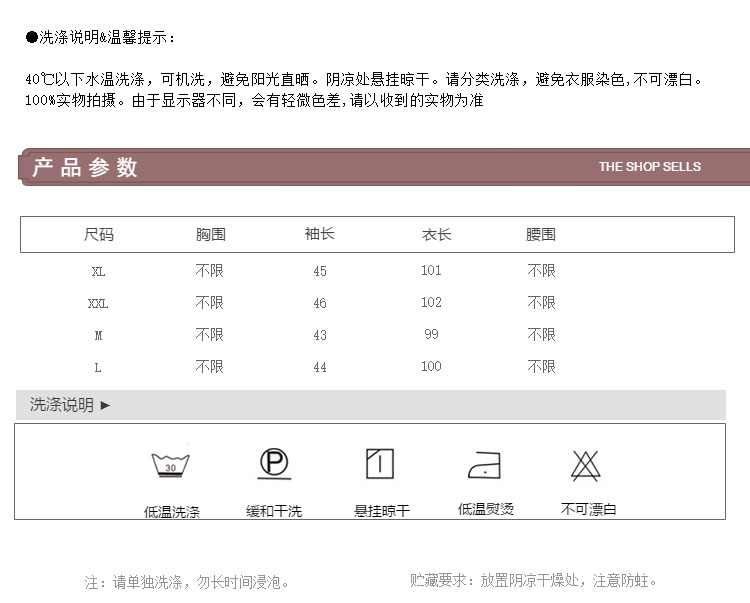This screenshot has height=603, width=750.
Task: Click the 尺码 column header
Action: point(99,234)
